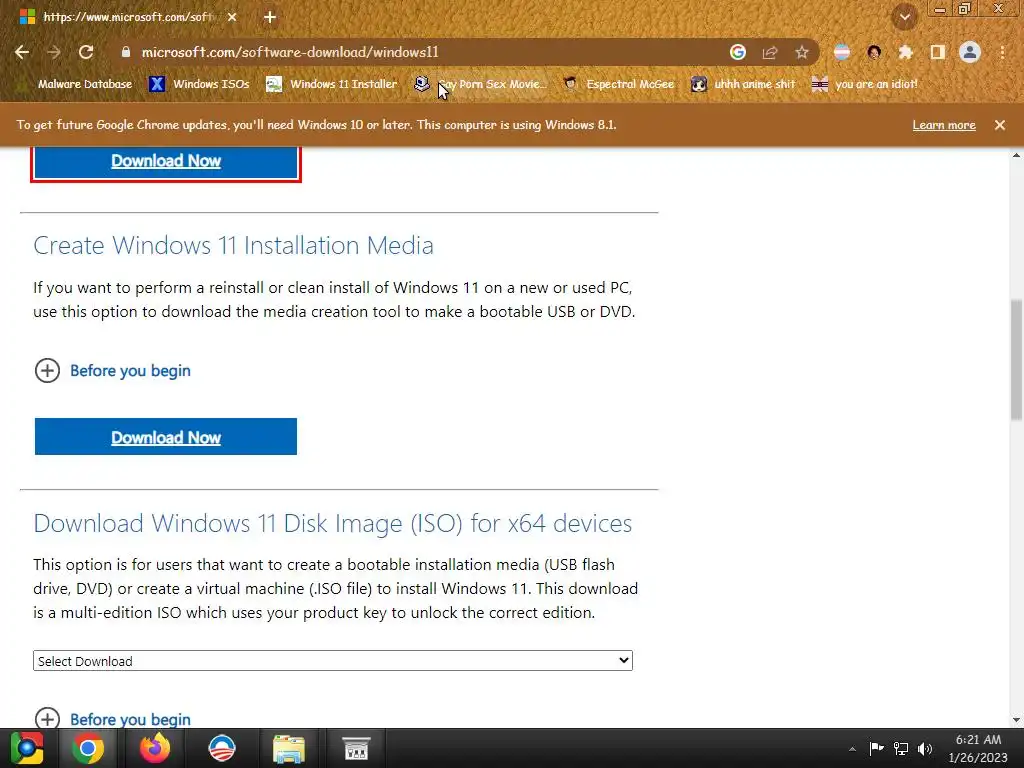Image resolution: width=1024 pixels, height=768 pixels.
Task: Close the microsoft.com tab
Action: (232, 18)
